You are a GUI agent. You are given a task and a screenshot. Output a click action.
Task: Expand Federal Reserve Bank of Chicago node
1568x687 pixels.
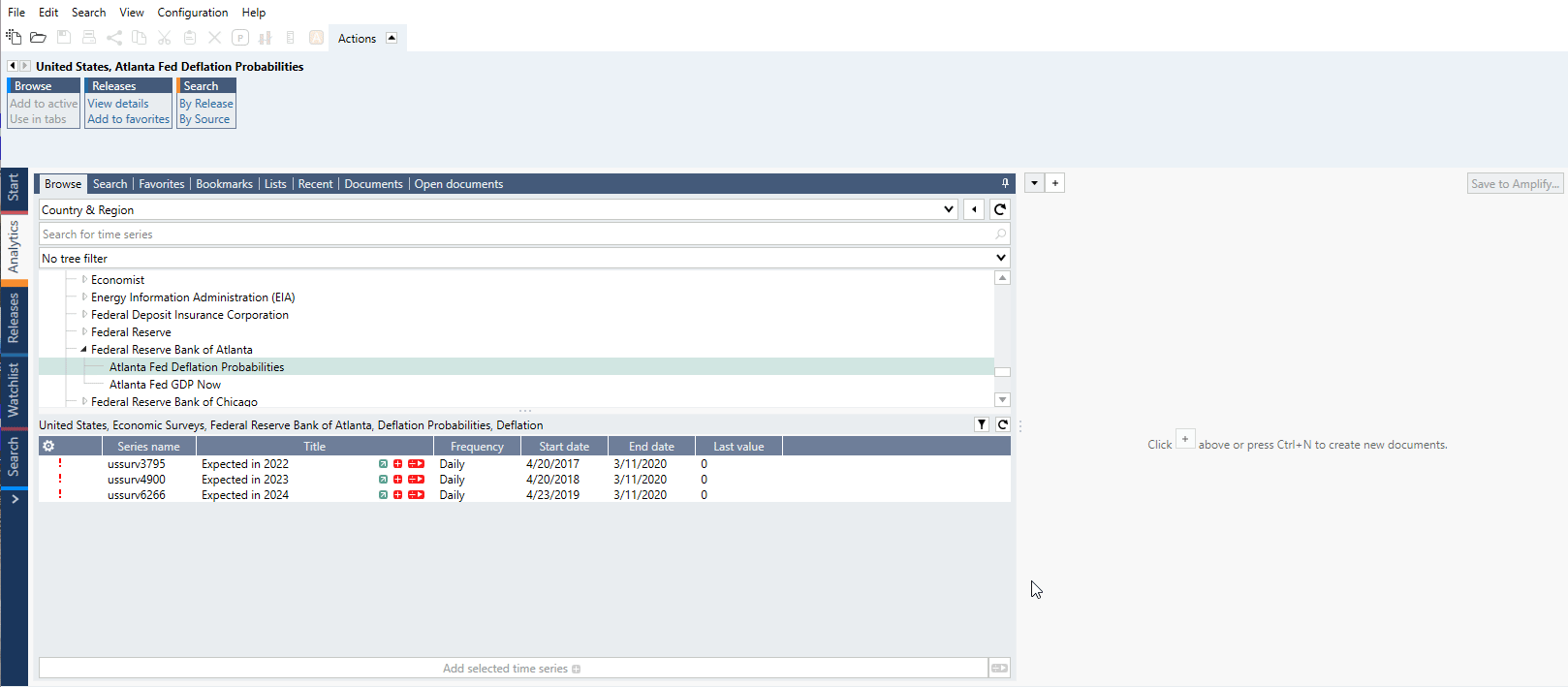(84, 401)
